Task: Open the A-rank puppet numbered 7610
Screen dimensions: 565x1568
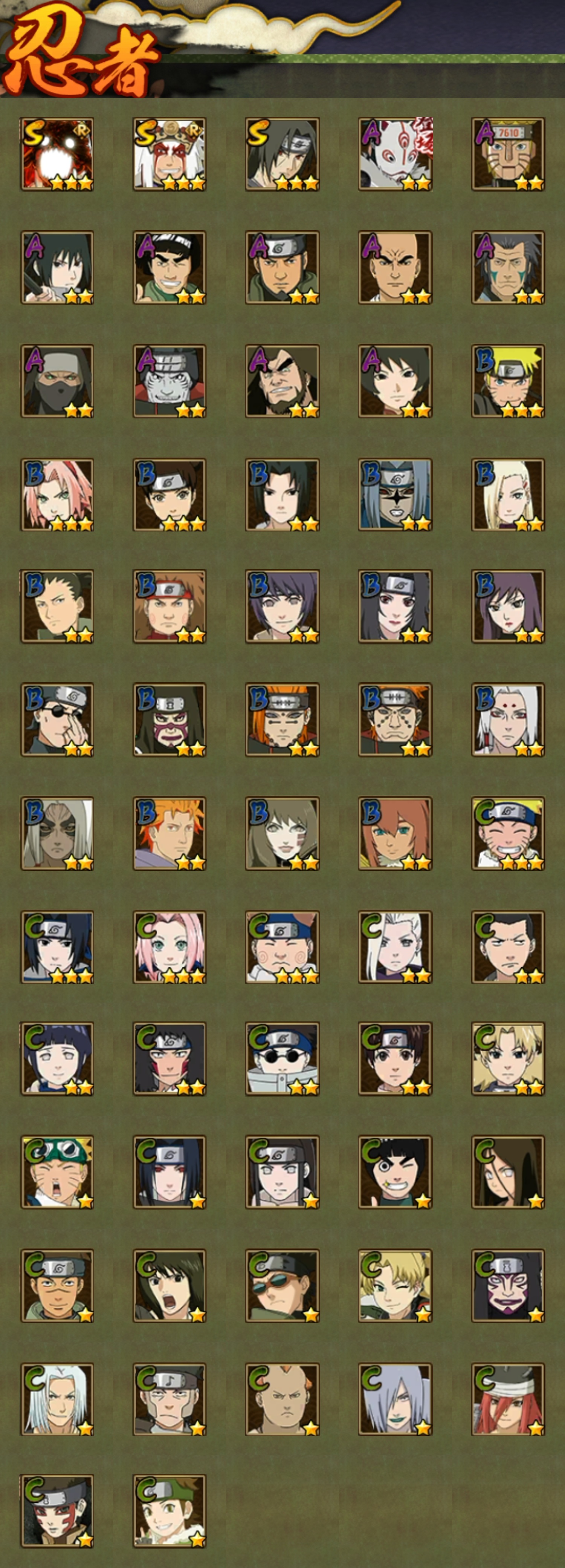Action: coord(508,155)
